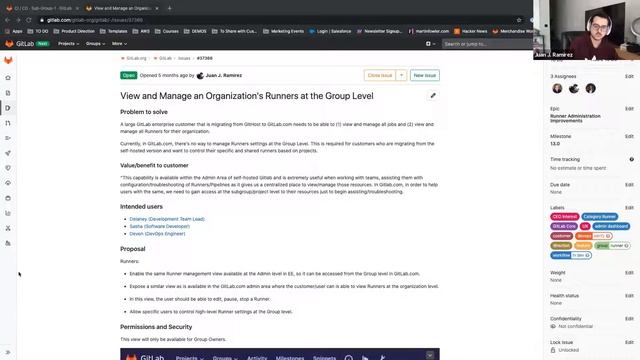640x360 pixels.
Task: Click the Juan J. Ramirez author link
Action: [223, 76]
